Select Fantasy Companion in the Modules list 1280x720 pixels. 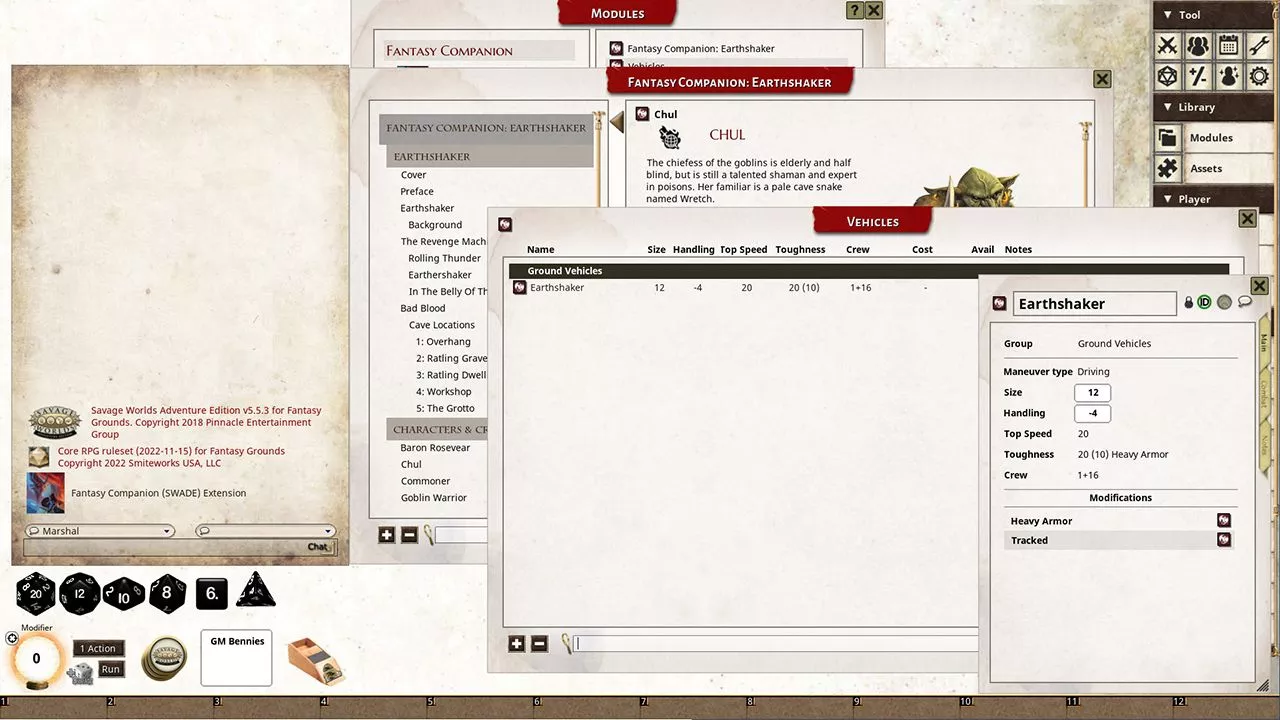(480, 51)
